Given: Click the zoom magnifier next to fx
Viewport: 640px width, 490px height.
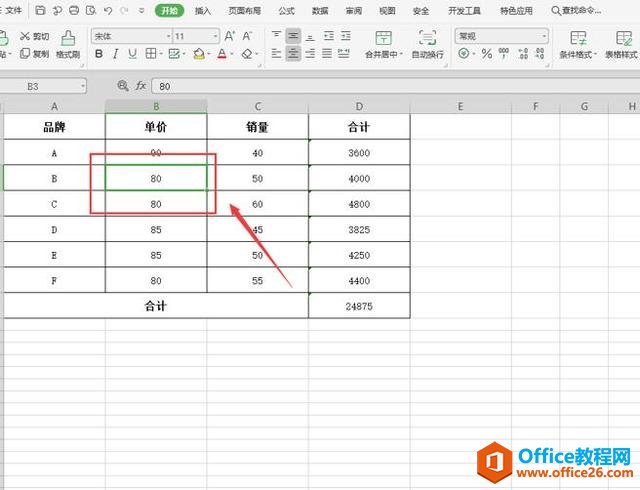Looking at the screenshot, I should (122, 86).
